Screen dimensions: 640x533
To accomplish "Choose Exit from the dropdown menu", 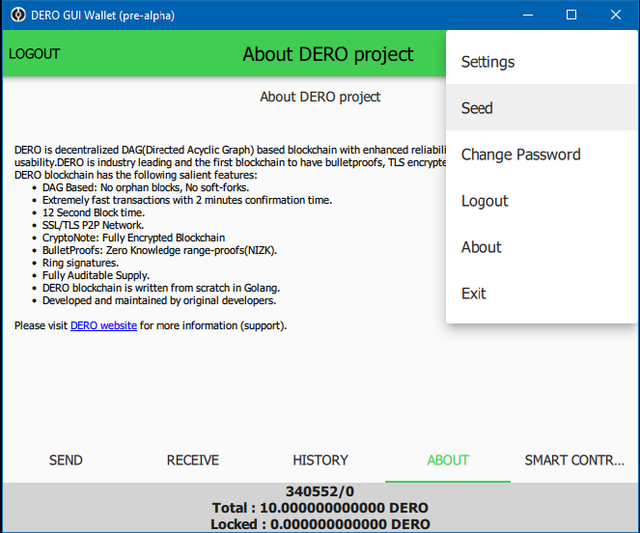I will point(542,293).
